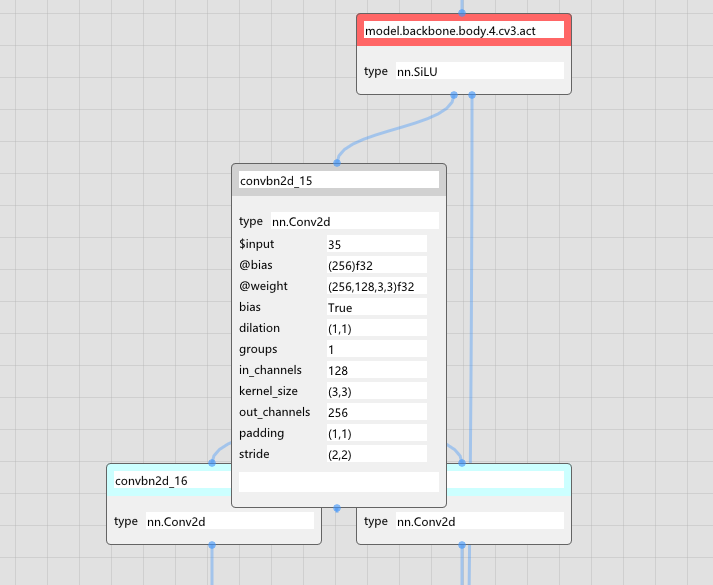Select the @weight value (256,128,3,3)f32

coord(377,286)
